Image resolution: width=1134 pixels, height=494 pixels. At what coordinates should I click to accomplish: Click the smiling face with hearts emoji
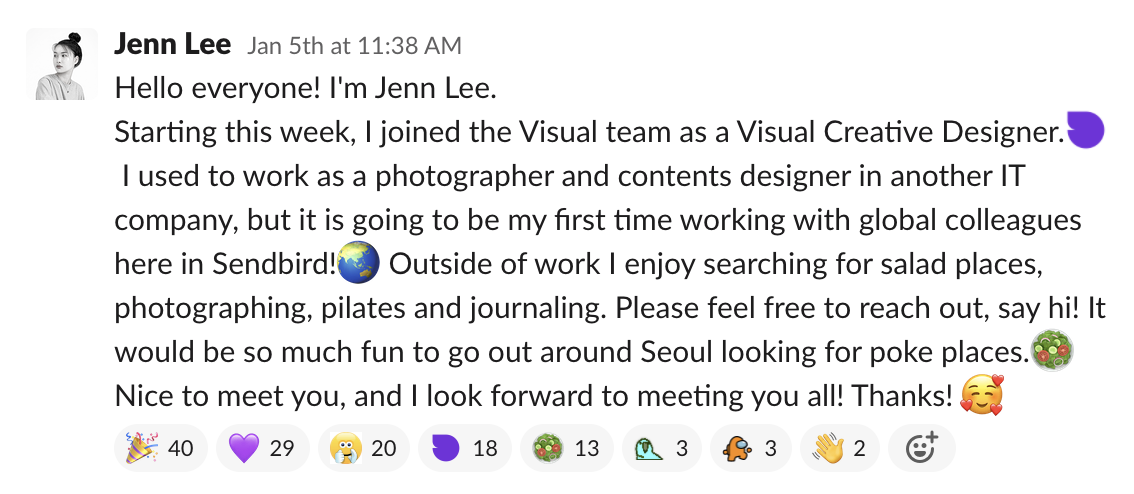(x=980, y=396)
